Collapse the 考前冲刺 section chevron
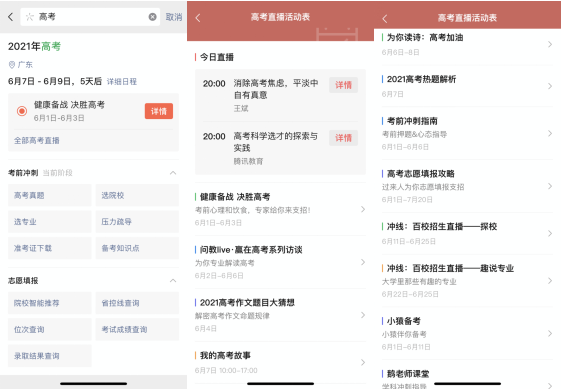The height and width of the screenshot is (391, 561). coord(173,173)
